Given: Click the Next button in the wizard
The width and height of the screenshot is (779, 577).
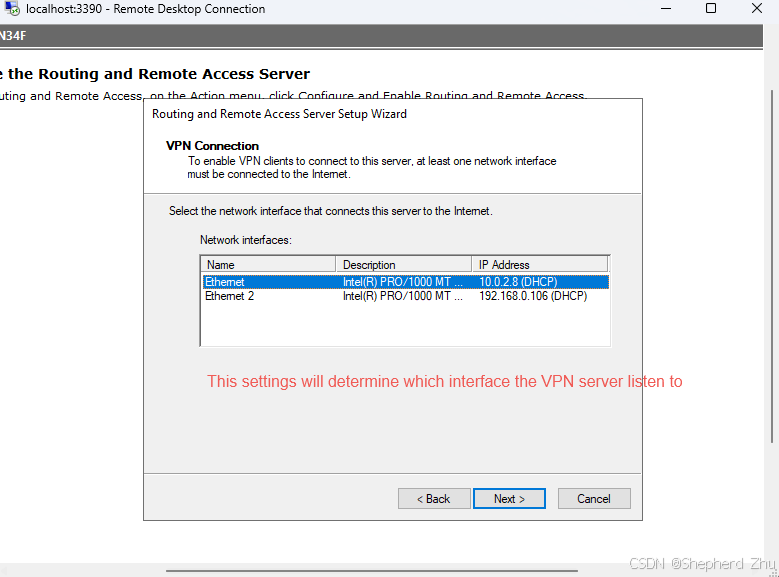Looking at the screenshot, I should coord(509,498).
